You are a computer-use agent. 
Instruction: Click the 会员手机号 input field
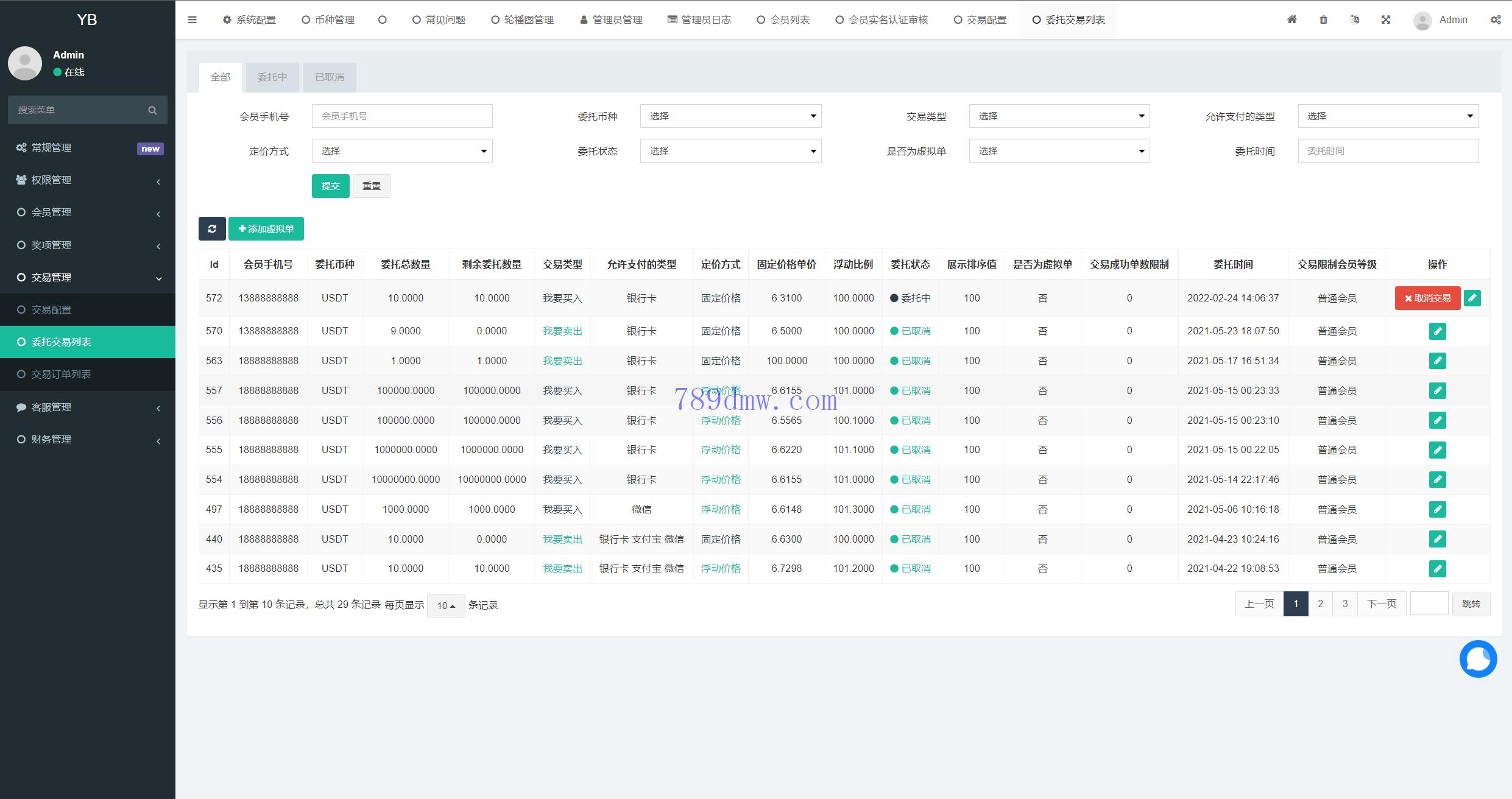click(402, 116)
